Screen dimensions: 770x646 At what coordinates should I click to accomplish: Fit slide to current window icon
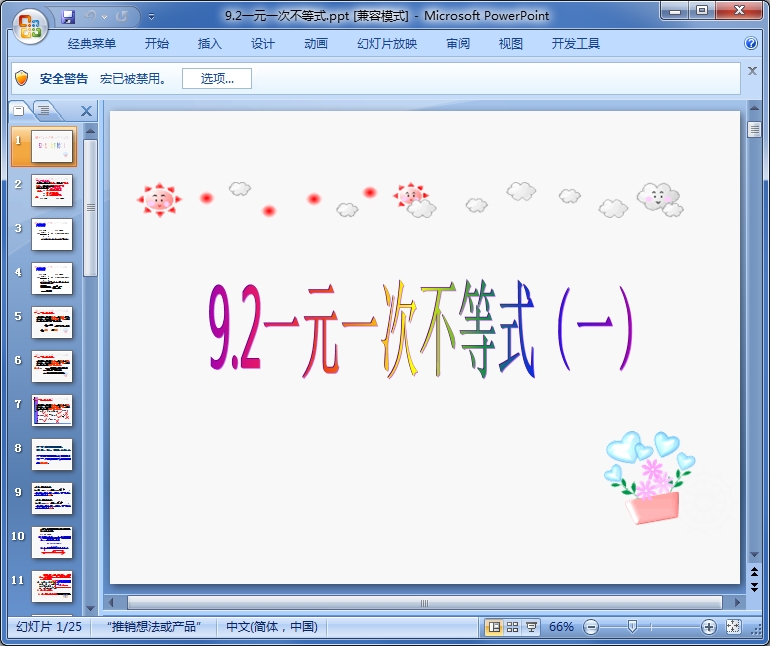(733, 627)
